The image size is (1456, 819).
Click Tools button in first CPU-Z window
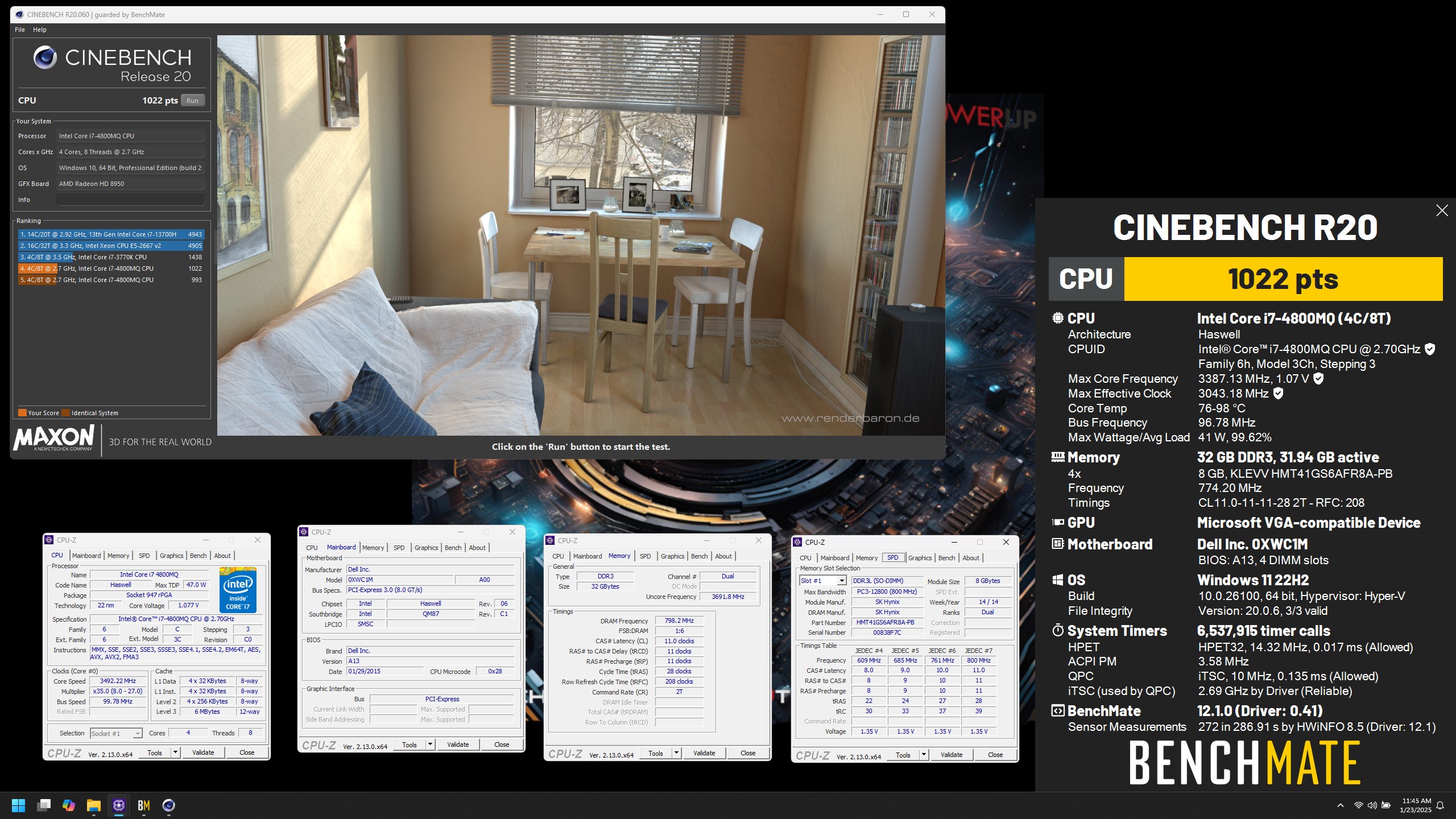155,752
